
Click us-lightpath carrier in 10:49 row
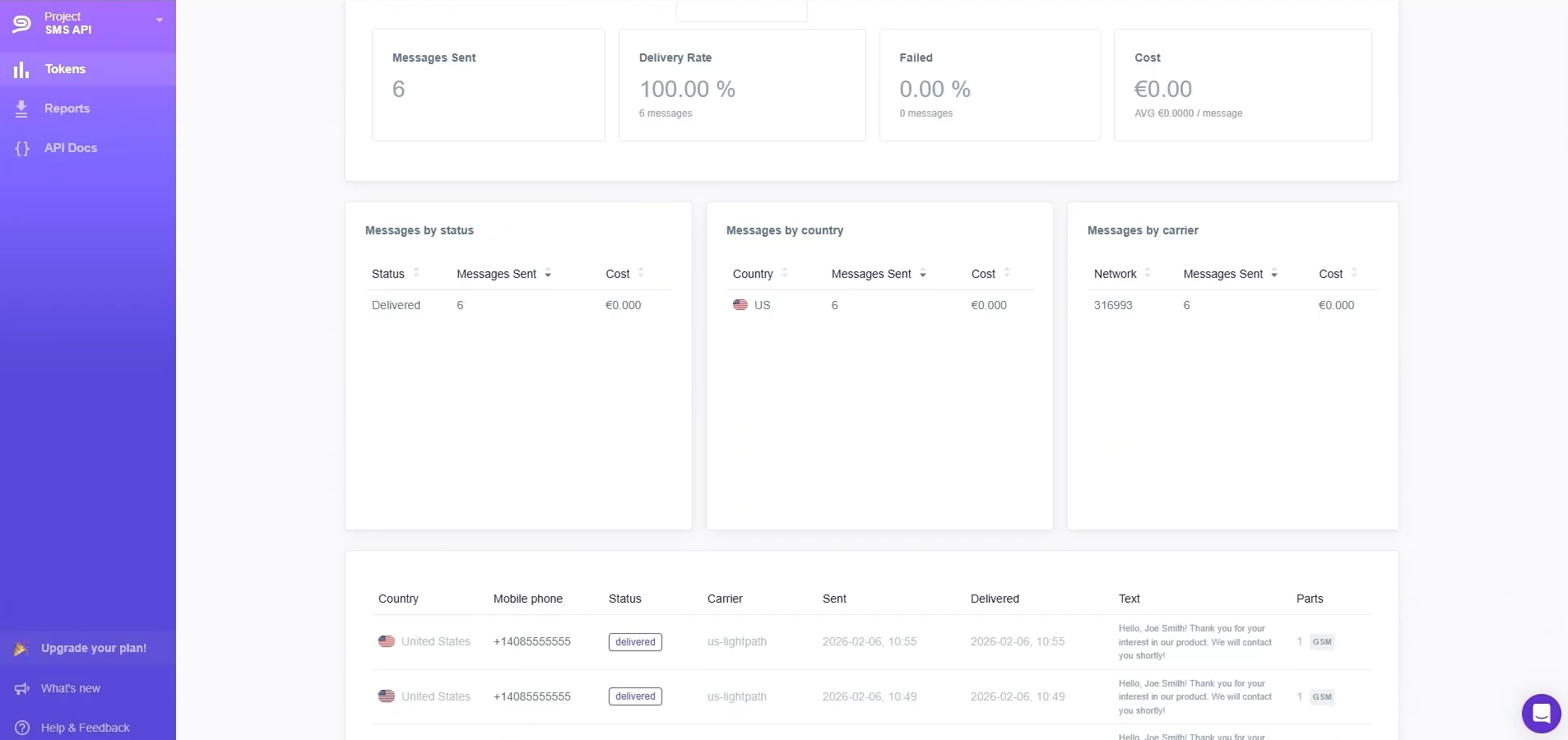click(x=737, y=696)
